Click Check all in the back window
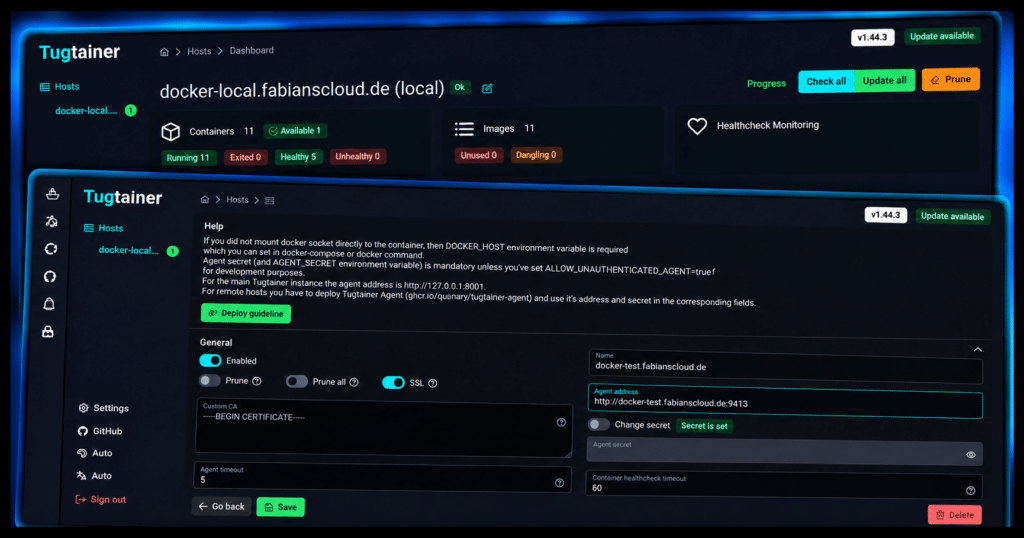 click(826, 81)
